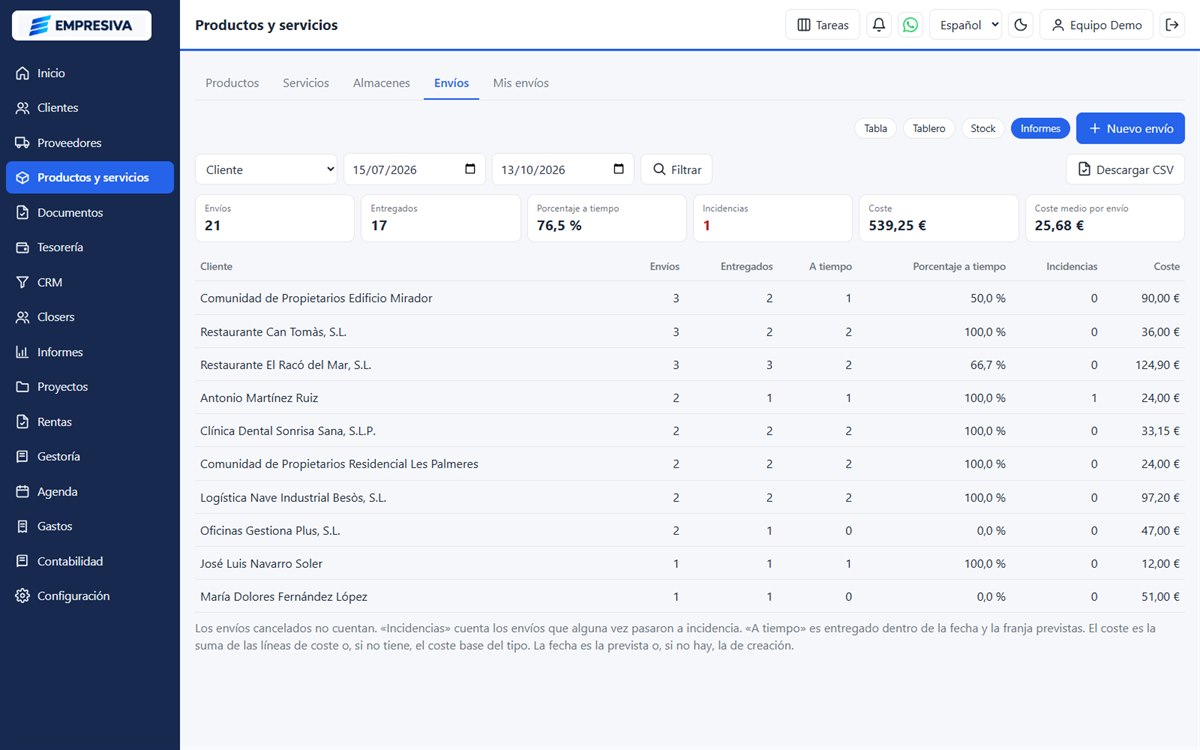Switch to Stock view
Screen dimensions: 1200x750
pyautogui.click(x=983, y=129)
